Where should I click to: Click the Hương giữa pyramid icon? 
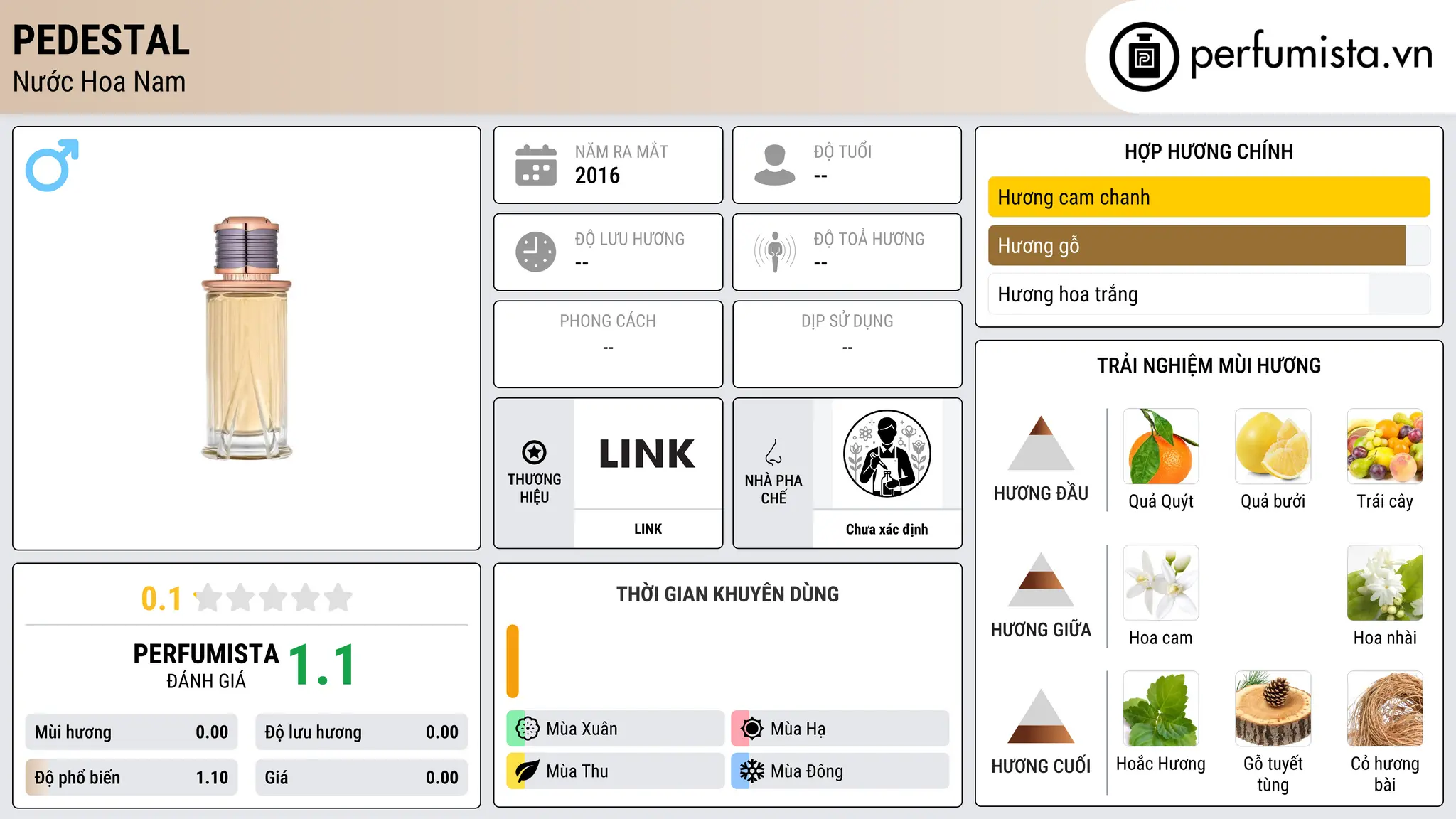click(1041, 579)
